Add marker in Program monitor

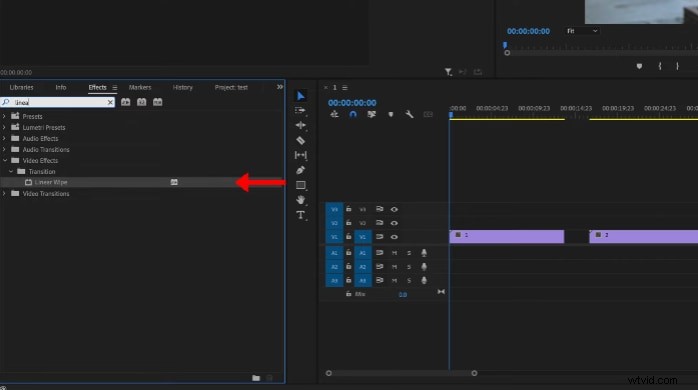[639, 66]
